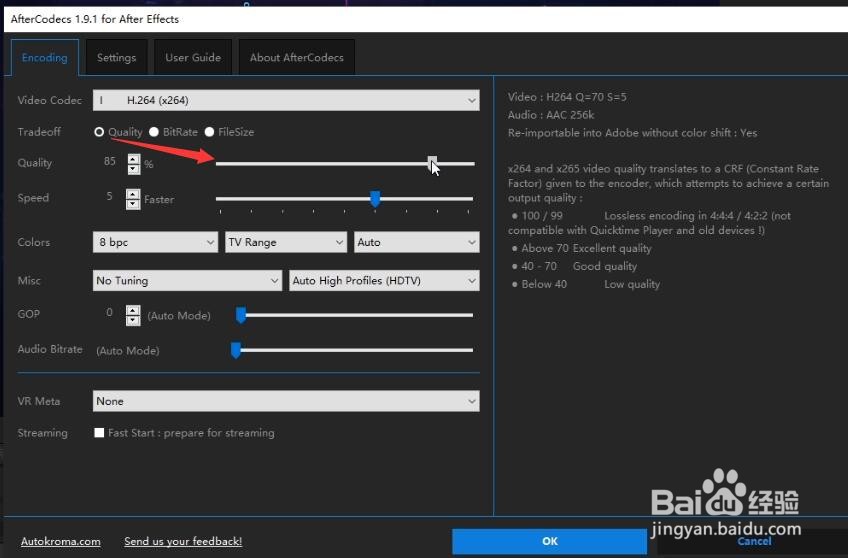The width and height of the screenshot is (848, 558).
Task: Open the Autokroma.com link
Action: [x=61, y=541]
